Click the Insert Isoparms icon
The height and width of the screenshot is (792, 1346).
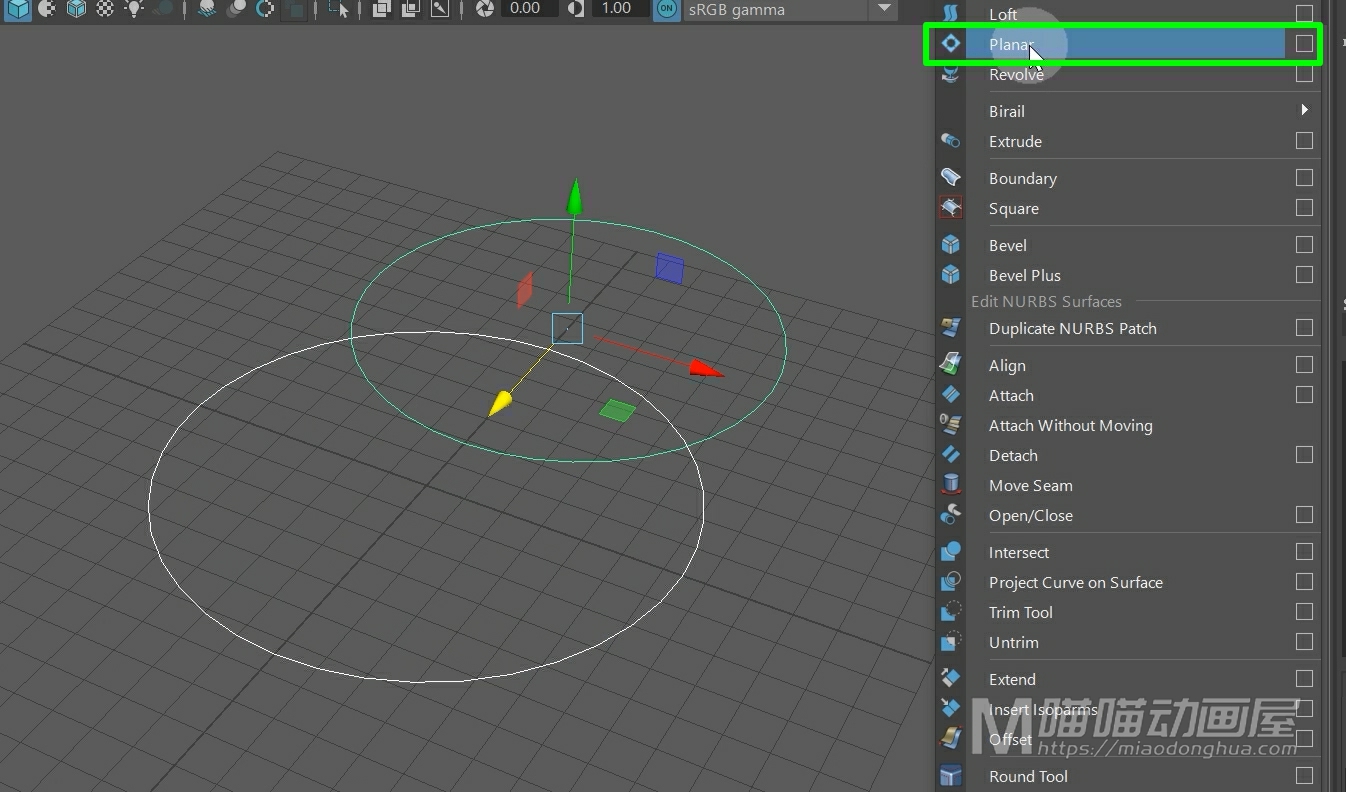(950, 709)
